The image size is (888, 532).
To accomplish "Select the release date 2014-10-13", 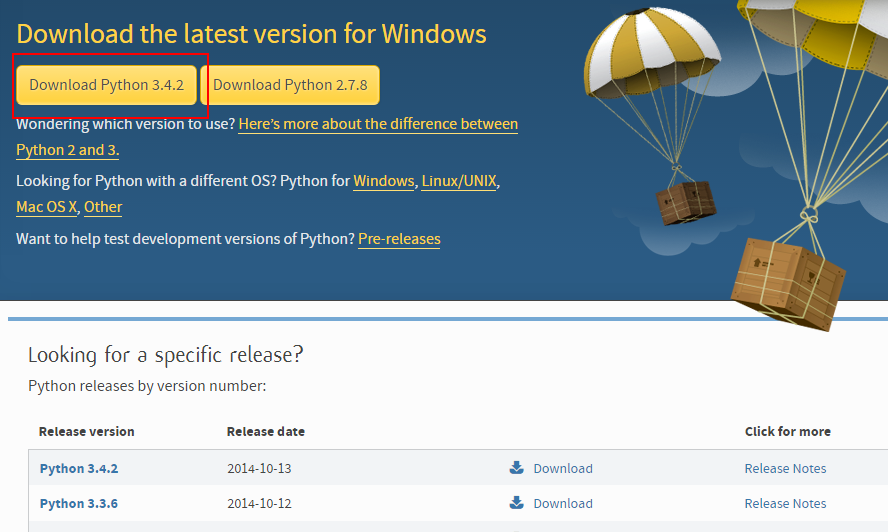I will tap(259, 469).
